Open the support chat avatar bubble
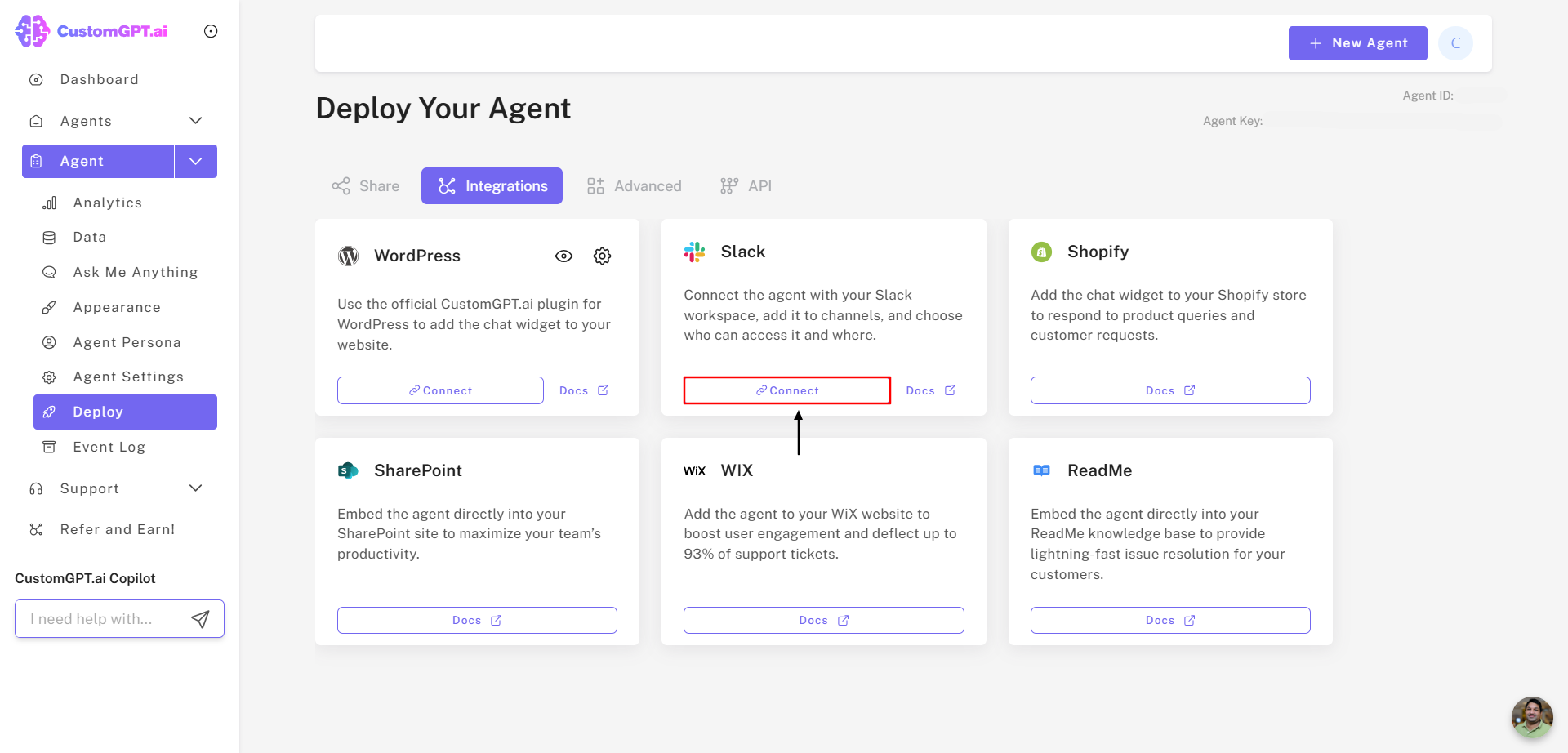The width and height of the screenshot is (1568, 753). [1532, 717]
